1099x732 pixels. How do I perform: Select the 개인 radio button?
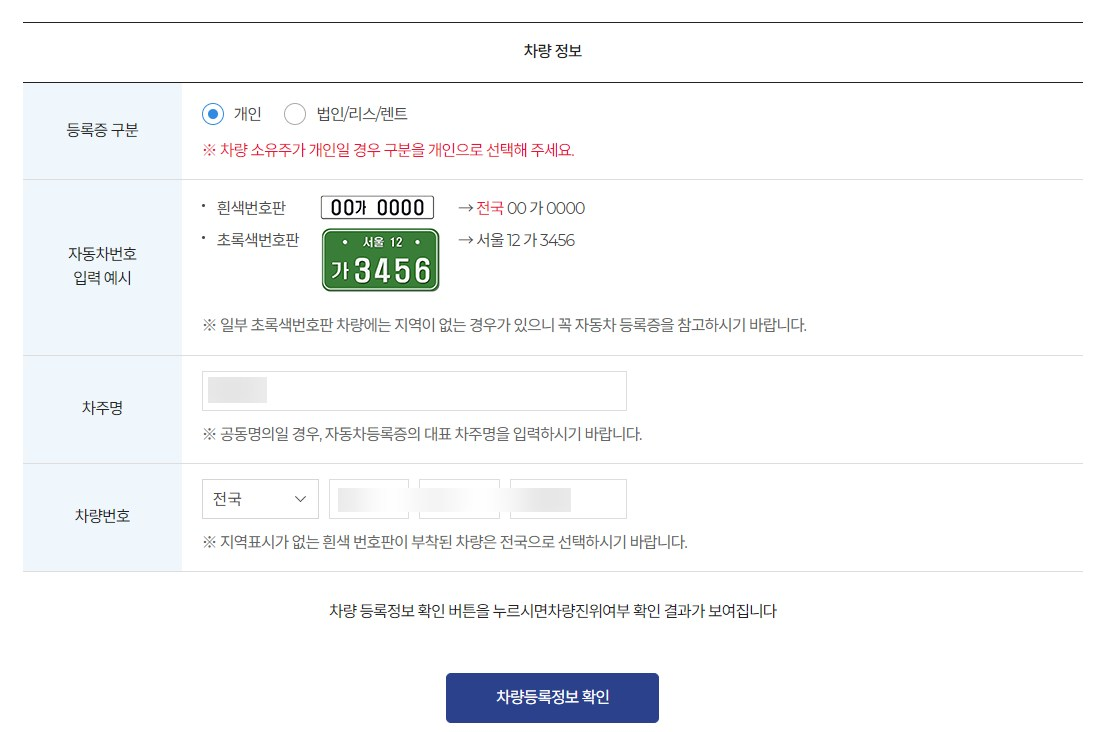tap(210, 114)
